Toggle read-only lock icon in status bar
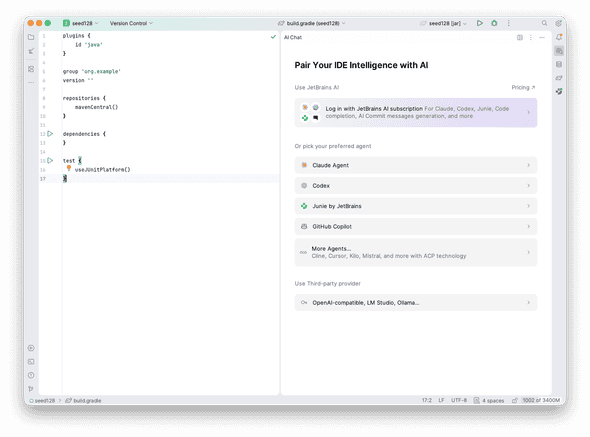590x437 pixels. (514, 400)
